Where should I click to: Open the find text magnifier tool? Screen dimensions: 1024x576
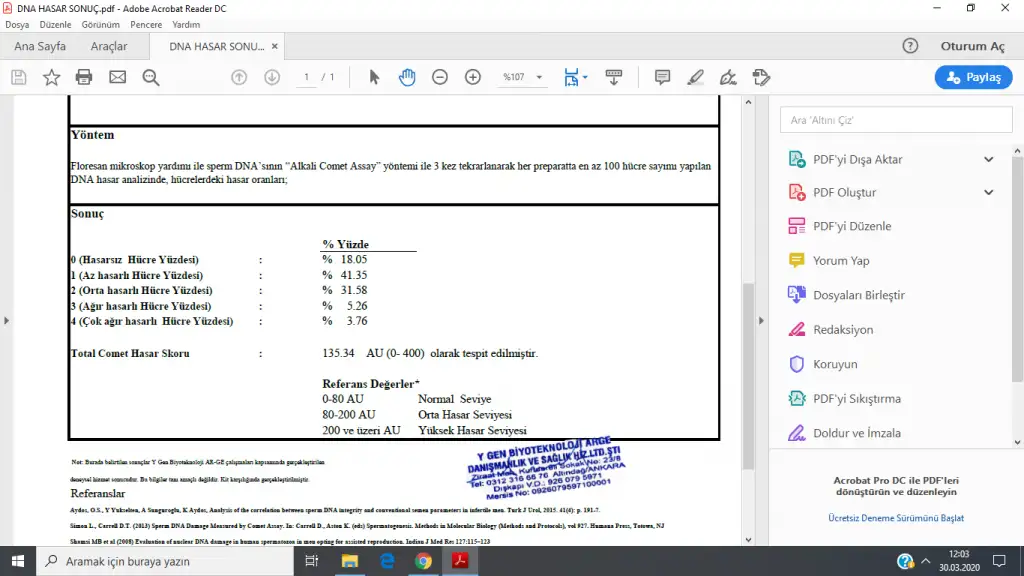click(151, 78)
